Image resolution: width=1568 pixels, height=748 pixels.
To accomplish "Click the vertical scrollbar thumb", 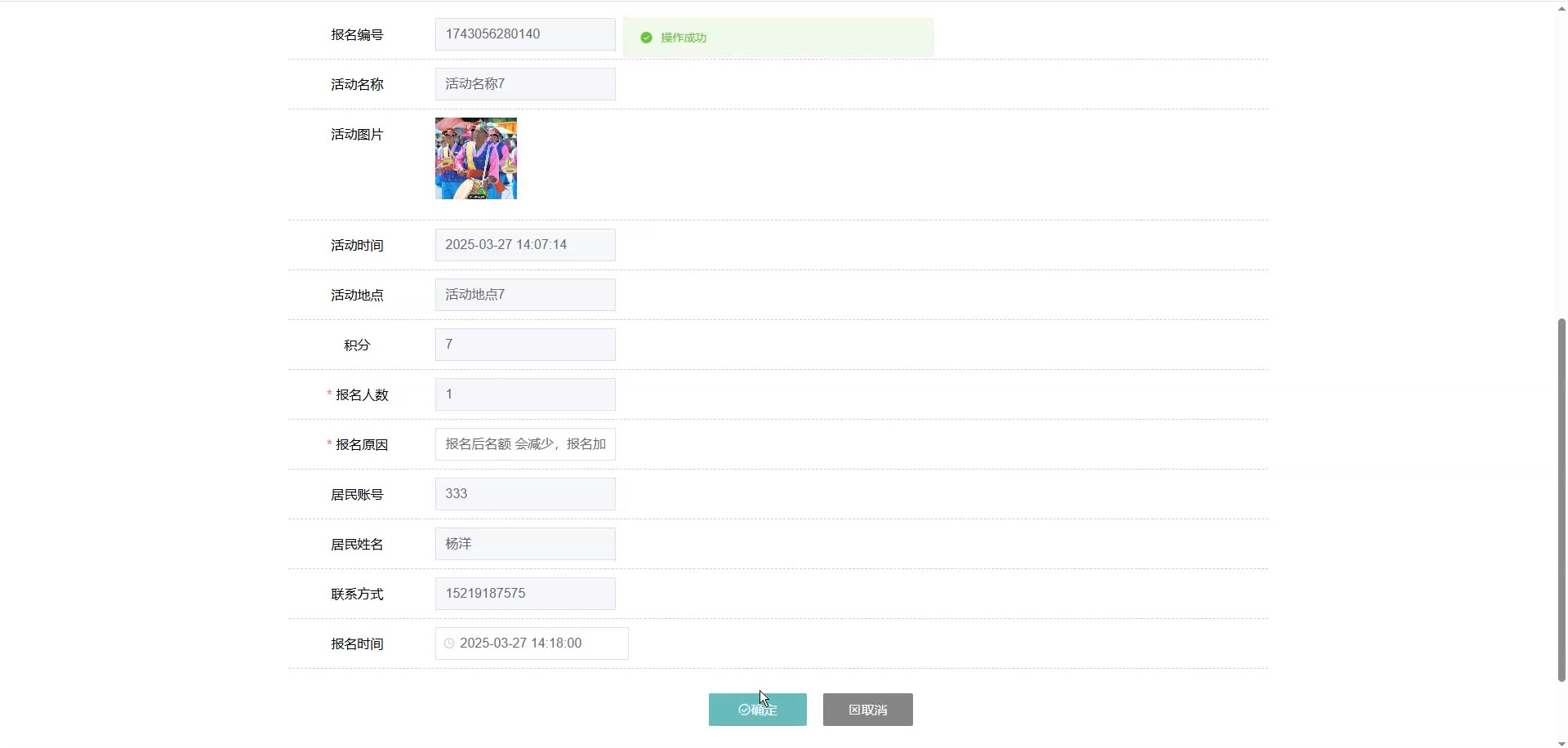I will pyautogui.click(x=1561, y=500).
